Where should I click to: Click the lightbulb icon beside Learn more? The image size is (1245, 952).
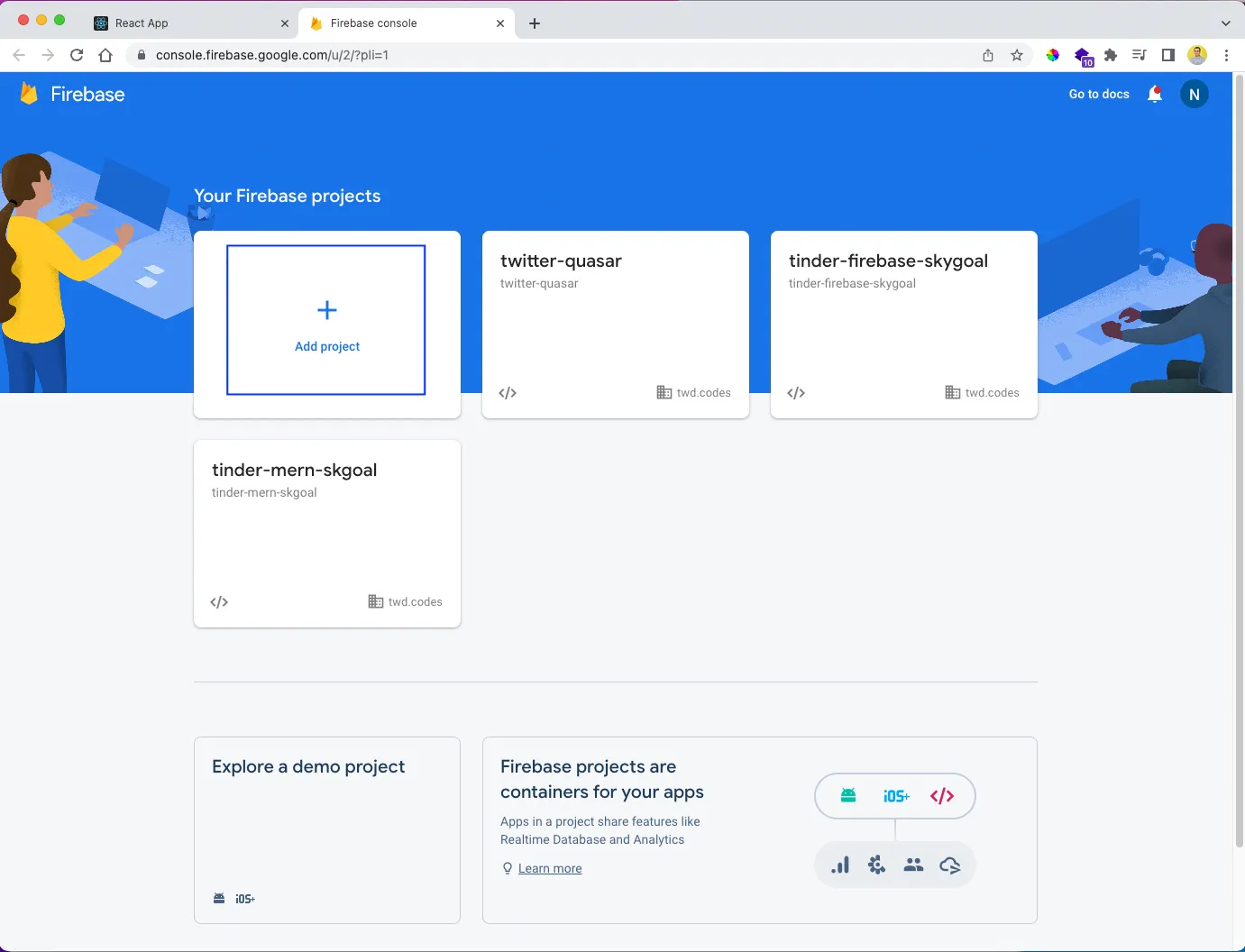pos(508,868)
